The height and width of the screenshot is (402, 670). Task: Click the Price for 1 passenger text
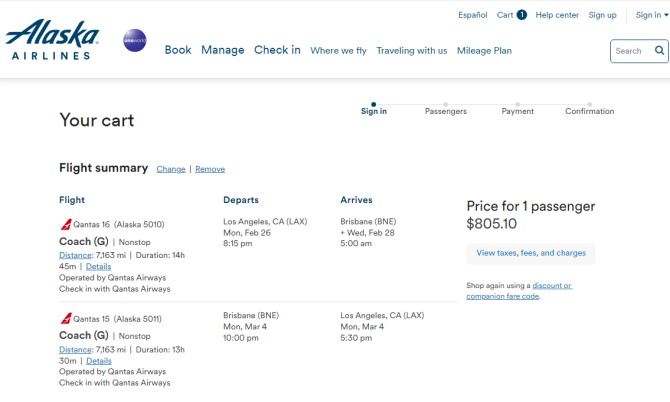[x=531, y=206]
